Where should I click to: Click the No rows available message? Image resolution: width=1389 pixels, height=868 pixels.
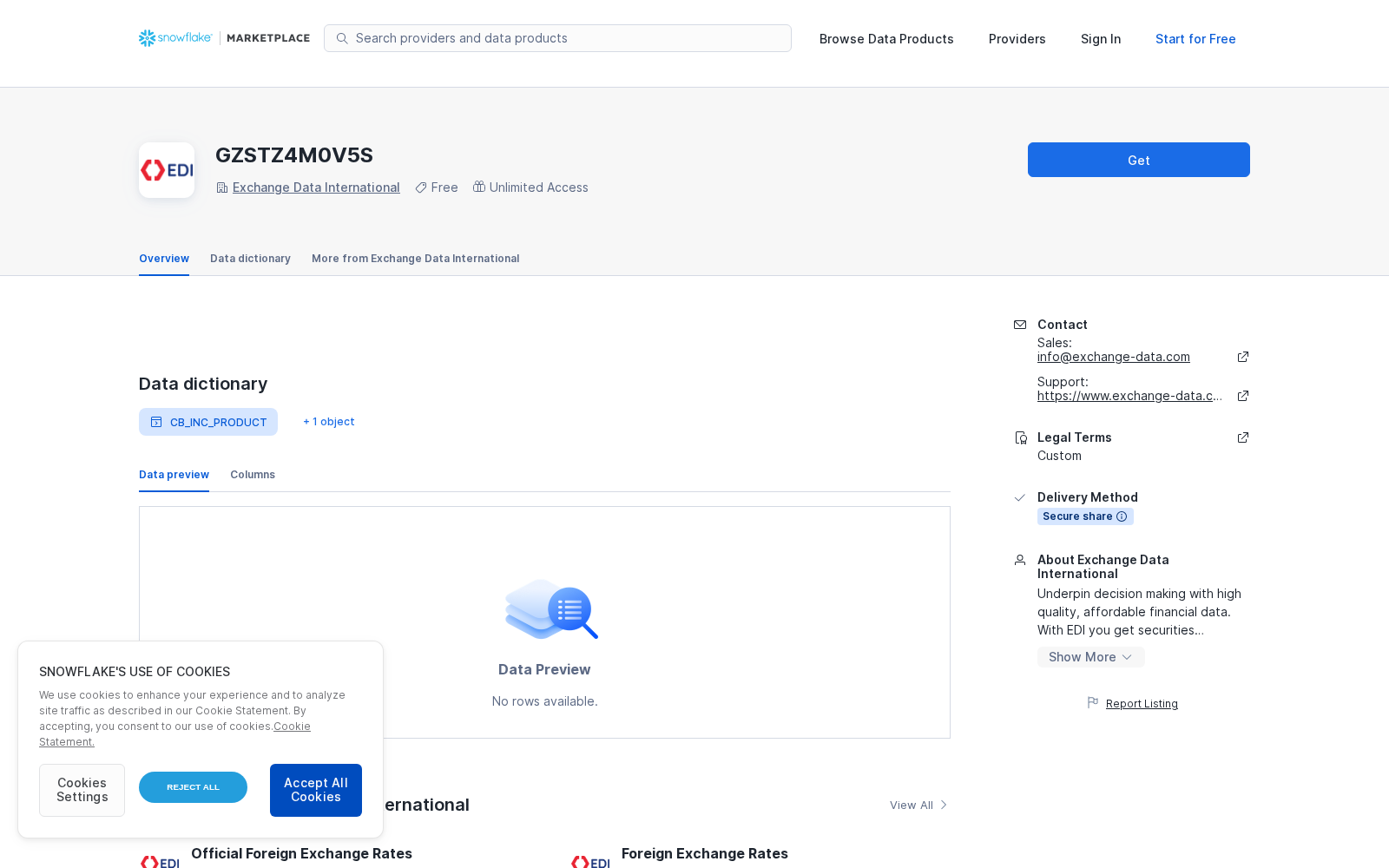544,701
